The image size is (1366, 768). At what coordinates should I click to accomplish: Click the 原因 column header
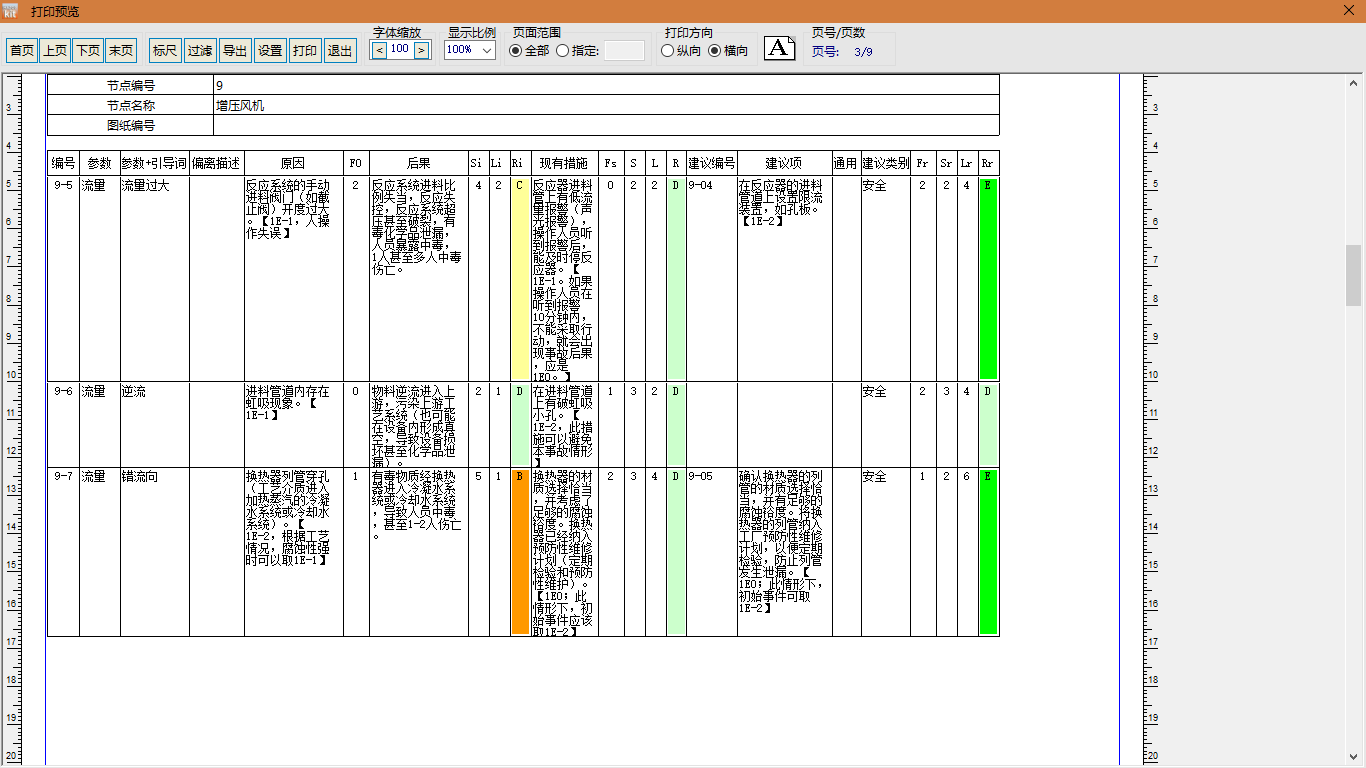click(x=293, y=163)
